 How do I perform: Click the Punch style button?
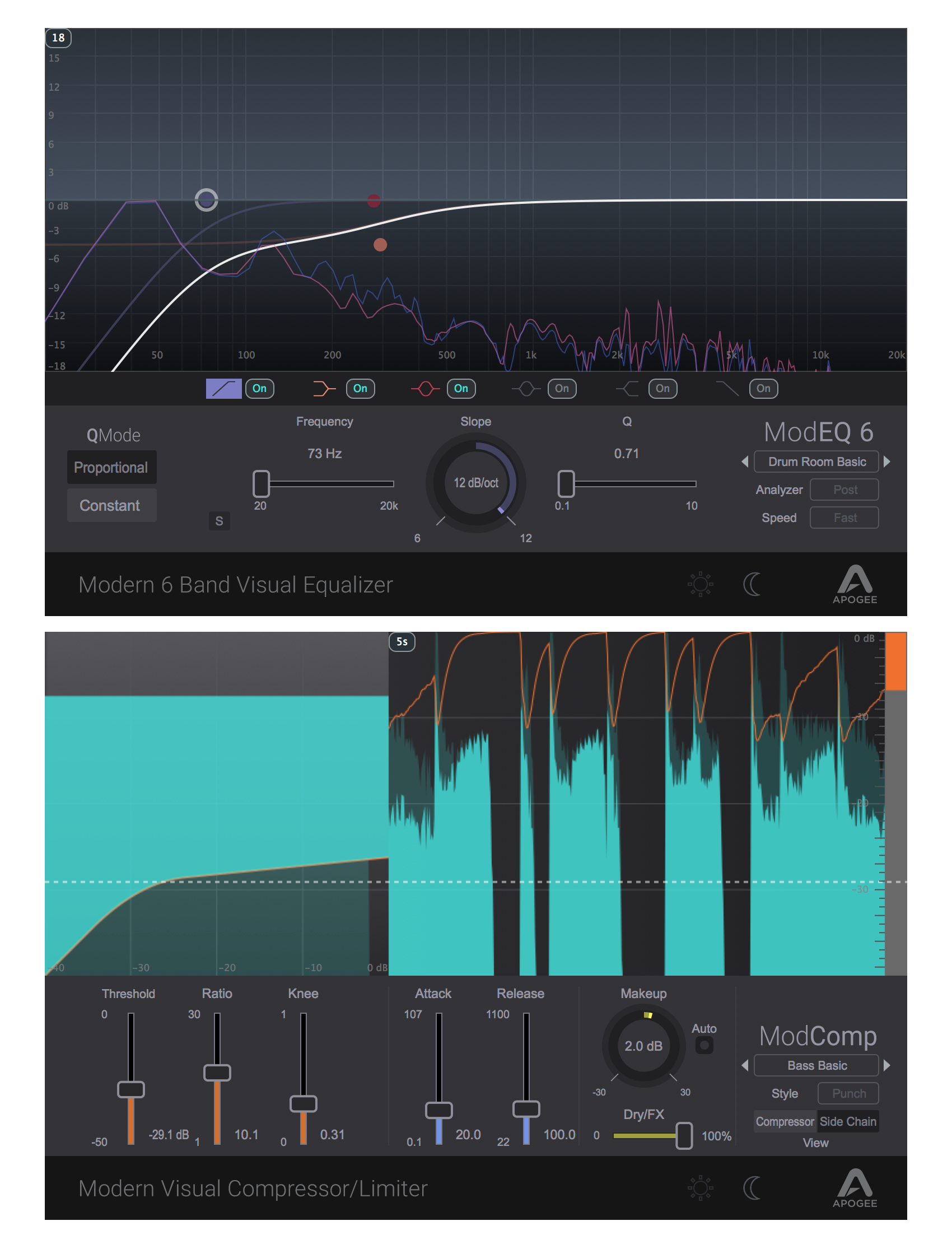pyautogui.click(x=848, y=1093)
